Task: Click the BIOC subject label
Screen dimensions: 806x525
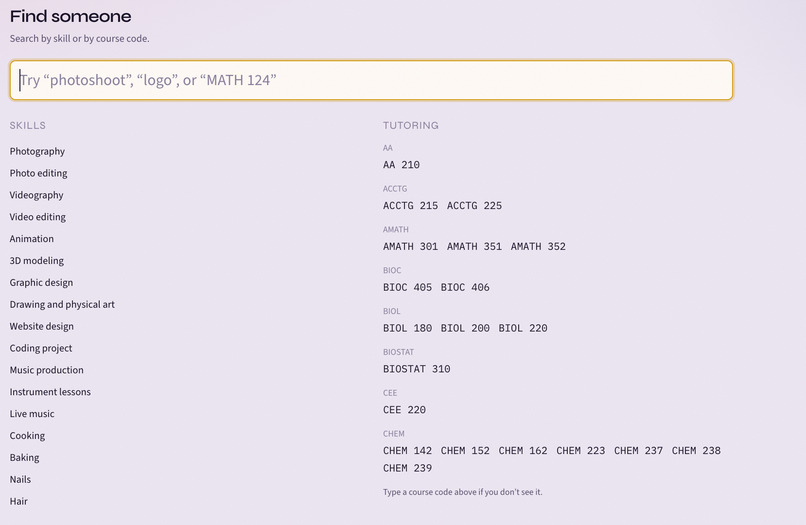Action: (x=392, y=270)
